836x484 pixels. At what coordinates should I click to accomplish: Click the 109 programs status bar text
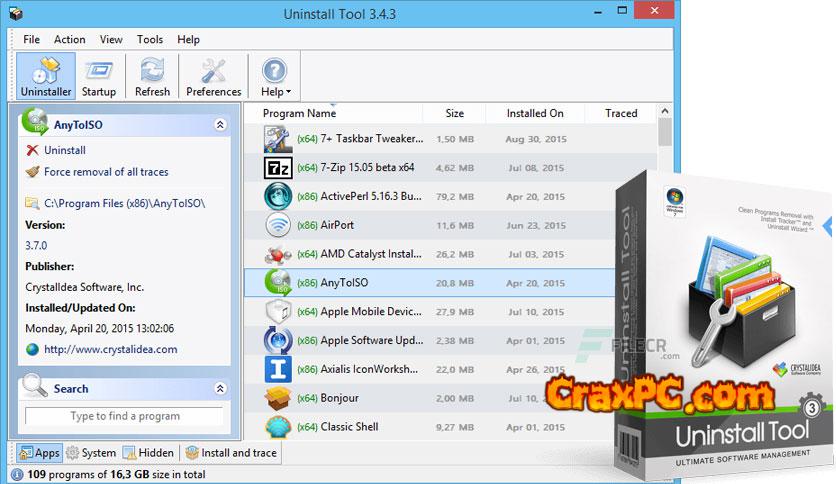[116, 474]
